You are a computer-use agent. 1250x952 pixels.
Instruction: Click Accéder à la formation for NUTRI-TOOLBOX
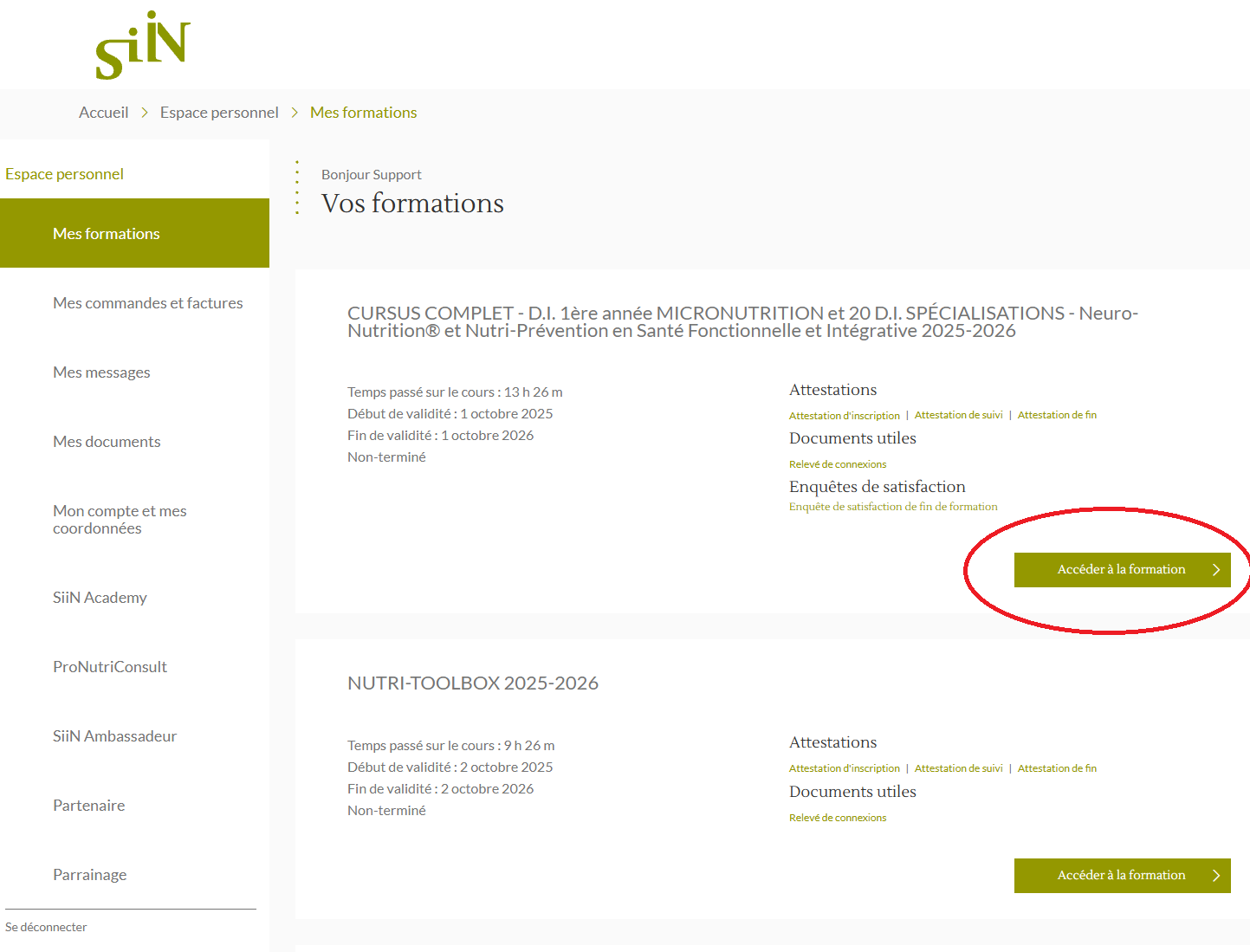point(1123,876)
